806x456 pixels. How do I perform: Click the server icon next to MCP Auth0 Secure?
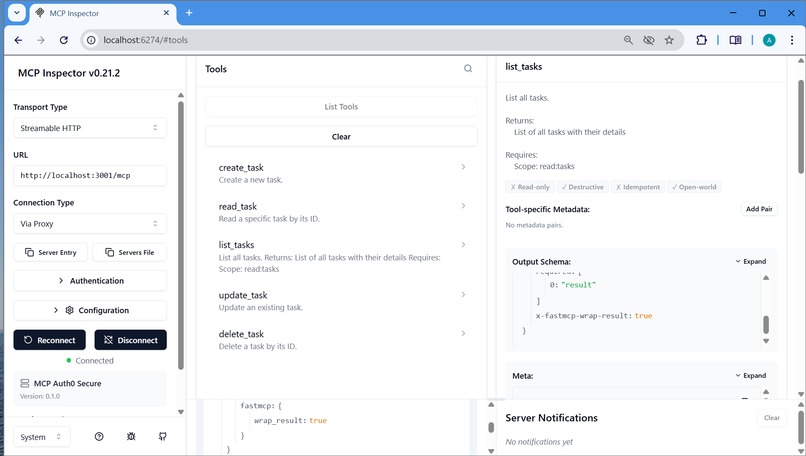pyautogui.click(x=25, y=384)
